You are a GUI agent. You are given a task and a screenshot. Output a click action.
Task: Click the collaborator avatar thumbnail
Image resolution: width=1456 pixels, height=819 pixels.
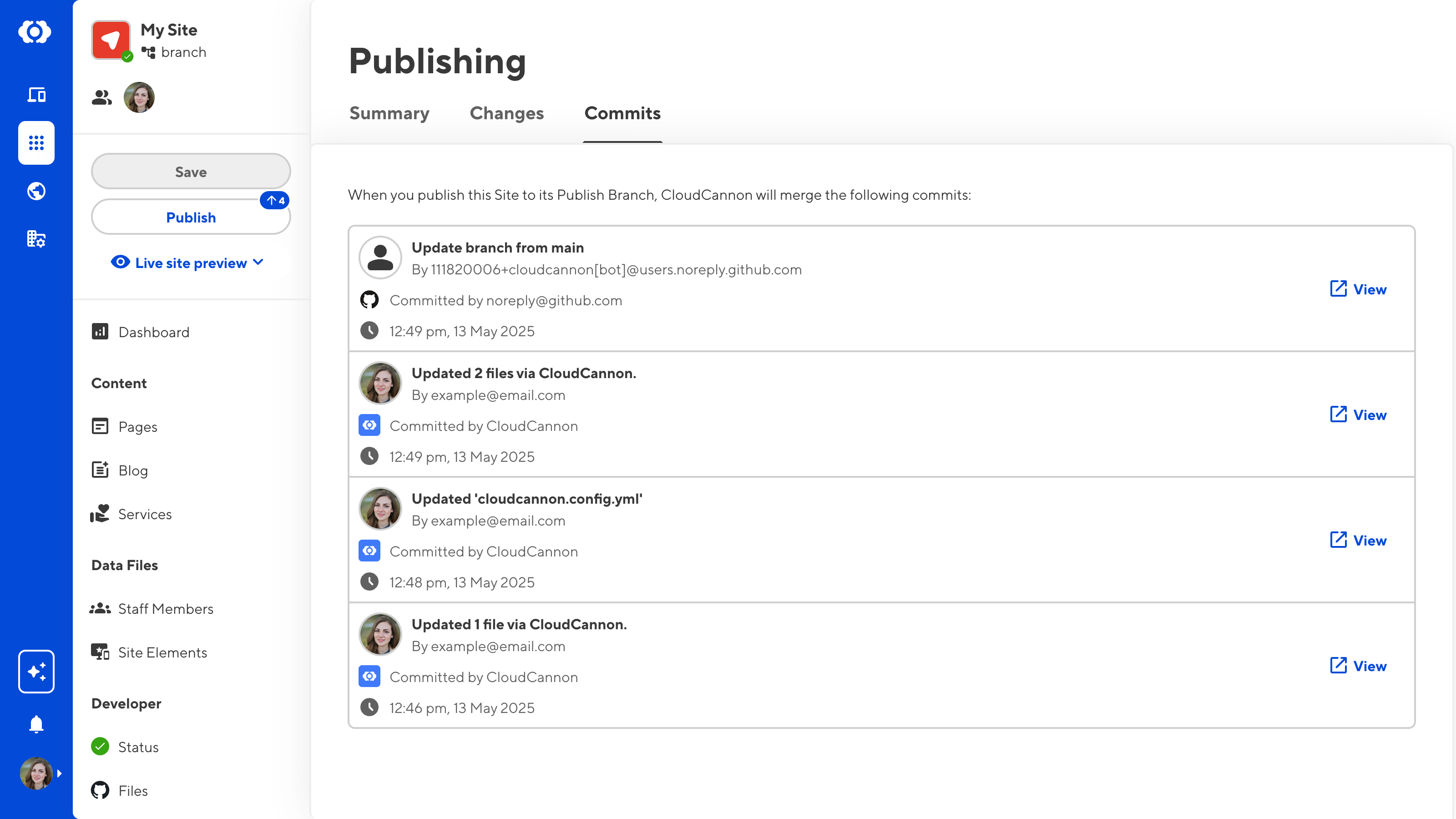[139, 98]
